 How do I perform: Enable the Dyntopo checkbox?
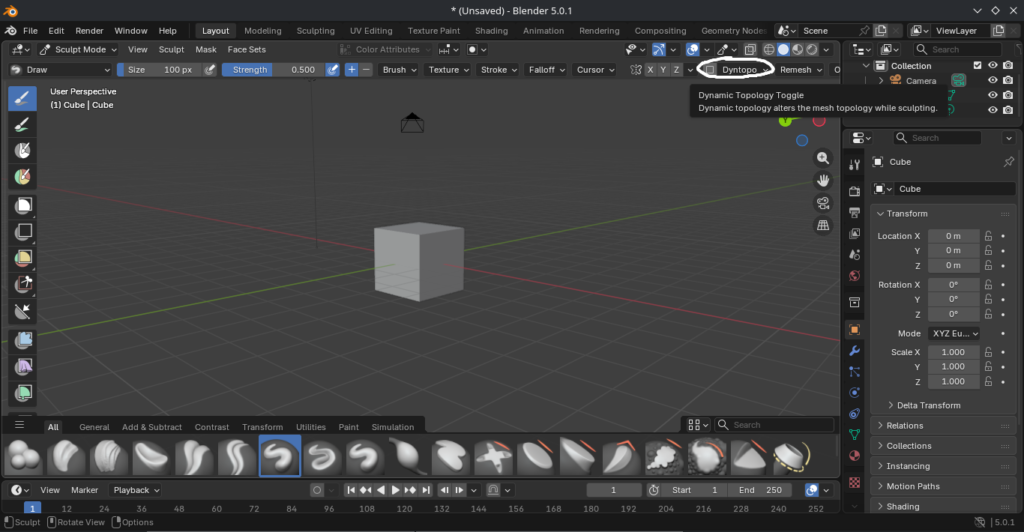click(x=710, y=70)
